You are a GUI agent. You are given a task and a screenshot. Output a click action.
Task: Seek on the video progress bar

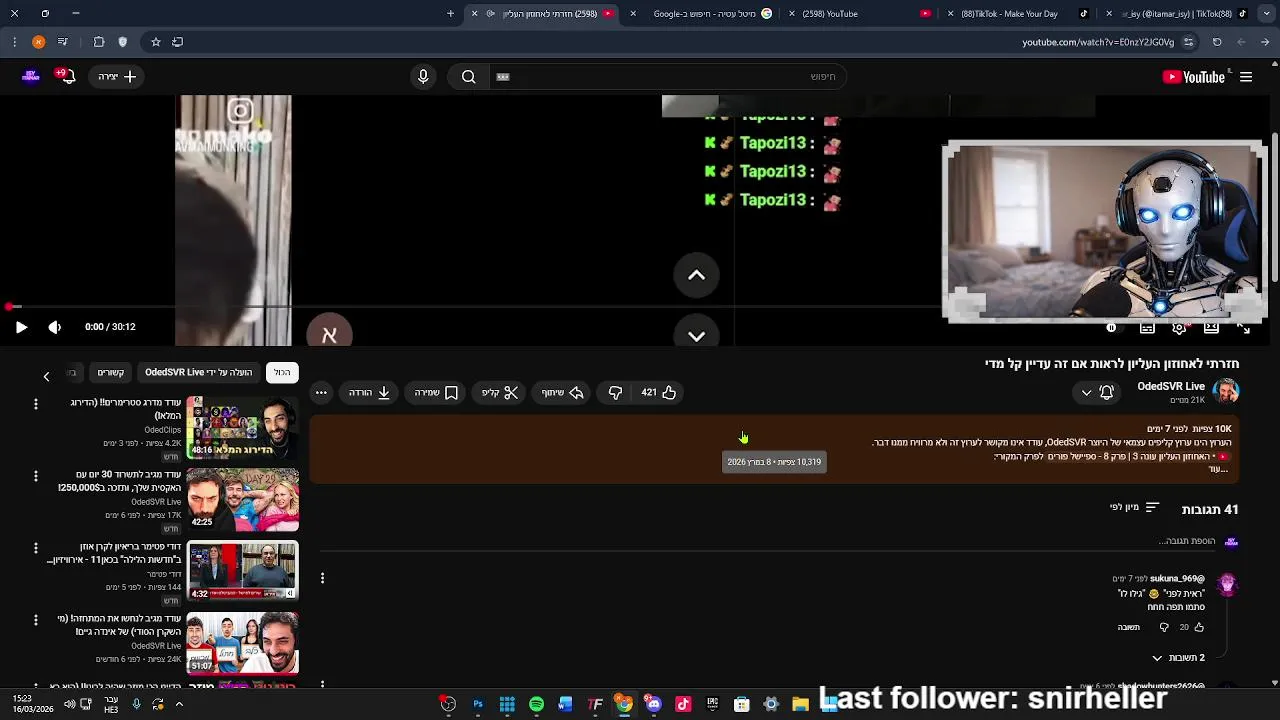(636, 307)
